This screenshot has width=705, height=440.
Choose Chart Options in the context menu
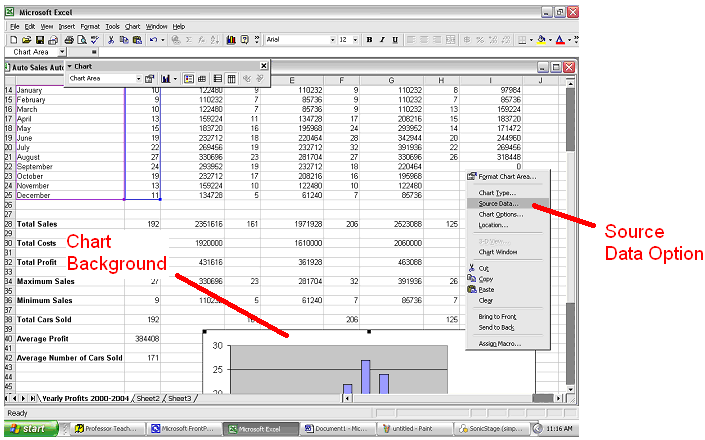[500, 214]
